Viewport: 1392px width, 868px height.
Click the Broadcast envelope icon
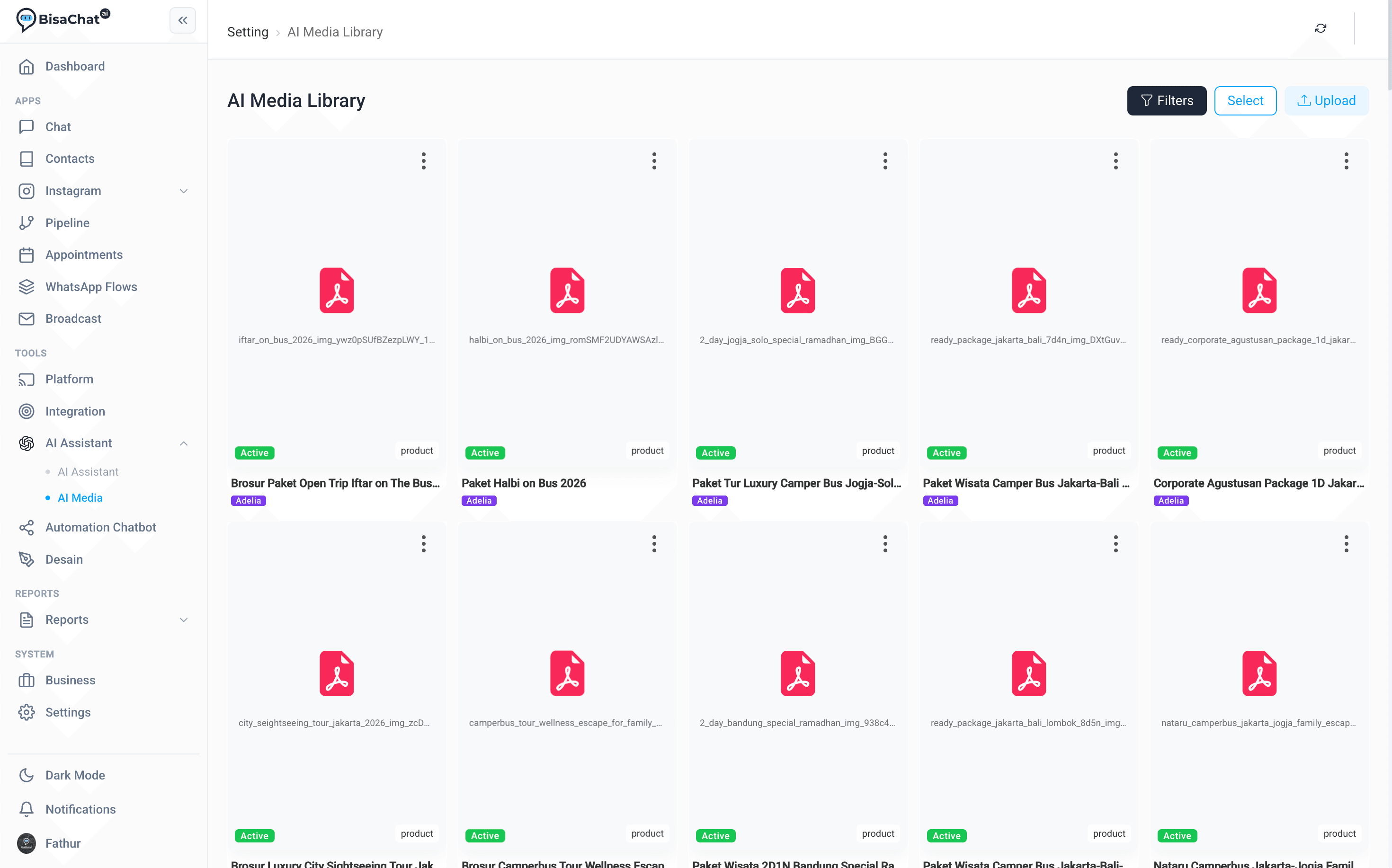point(27,319)
